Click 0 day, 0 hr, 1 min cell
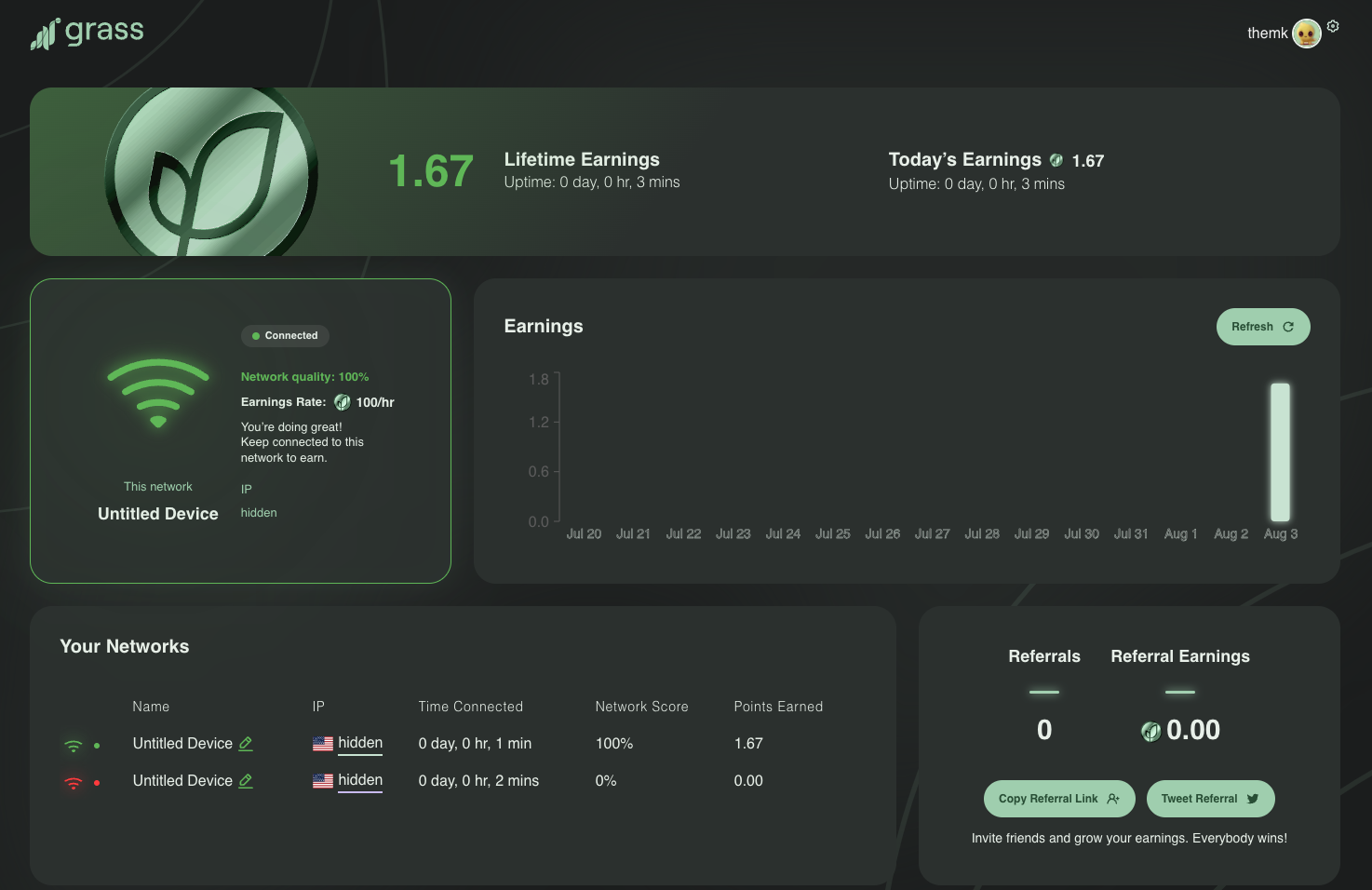1372x890 pixels. [x=475, y=744]
